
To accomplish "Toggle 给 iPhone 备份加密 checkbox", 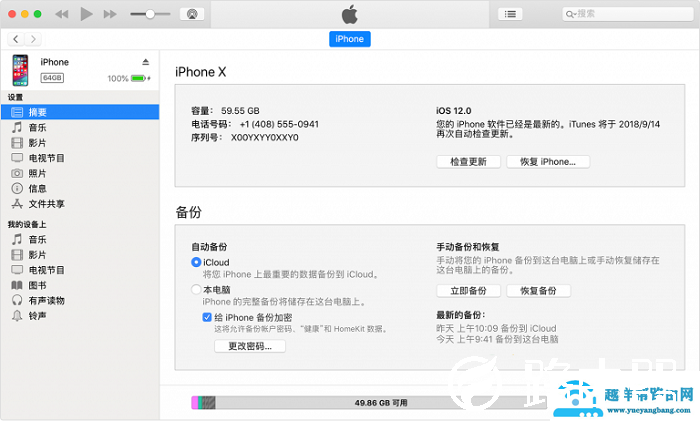I will pos(207,317).
